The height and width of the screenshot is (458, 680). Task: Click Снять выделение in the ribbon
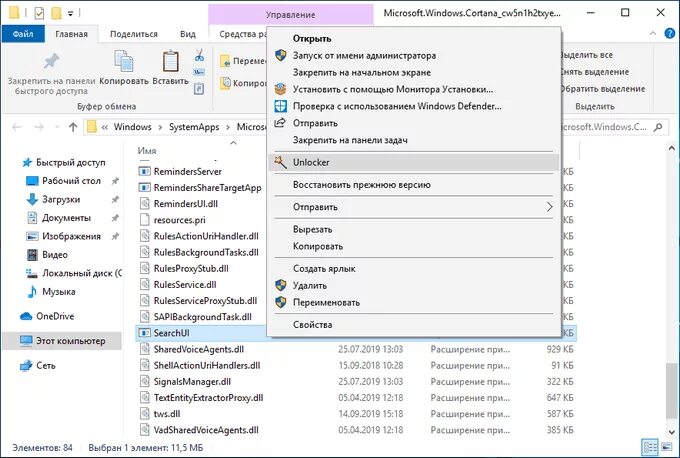594,72
